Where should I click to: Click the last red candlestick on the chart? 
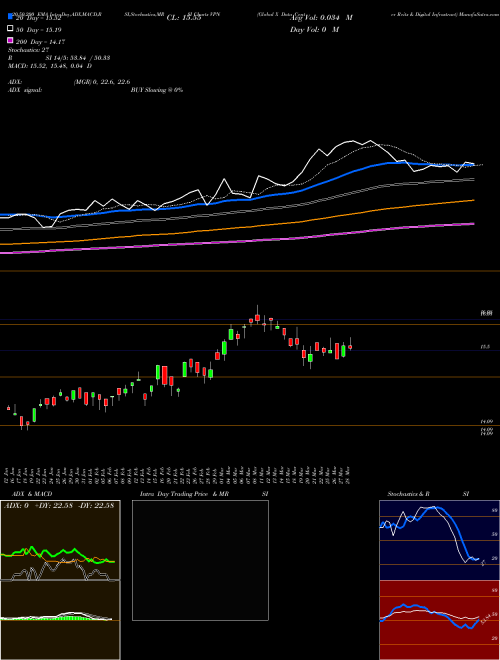click(350, 347)
